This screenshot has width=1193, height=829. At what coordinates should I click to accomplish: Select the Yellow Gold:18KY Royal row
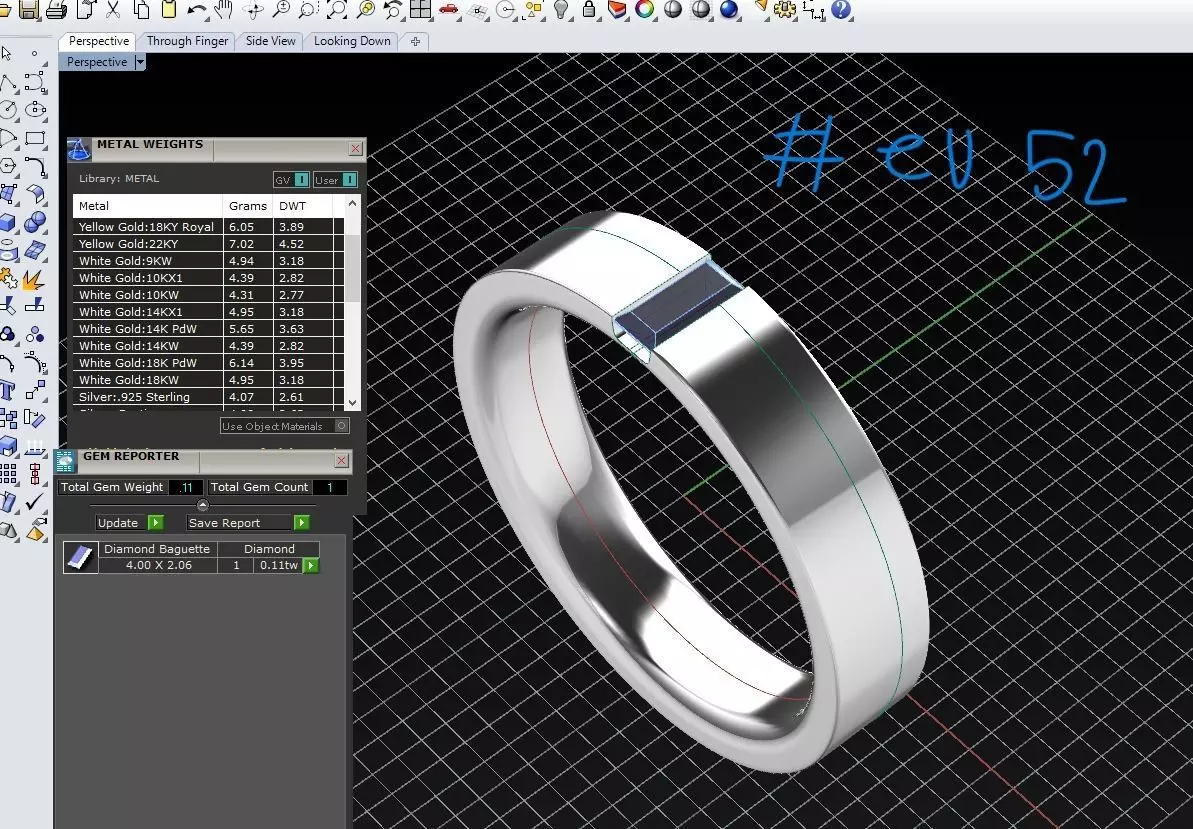coord(209,227)
